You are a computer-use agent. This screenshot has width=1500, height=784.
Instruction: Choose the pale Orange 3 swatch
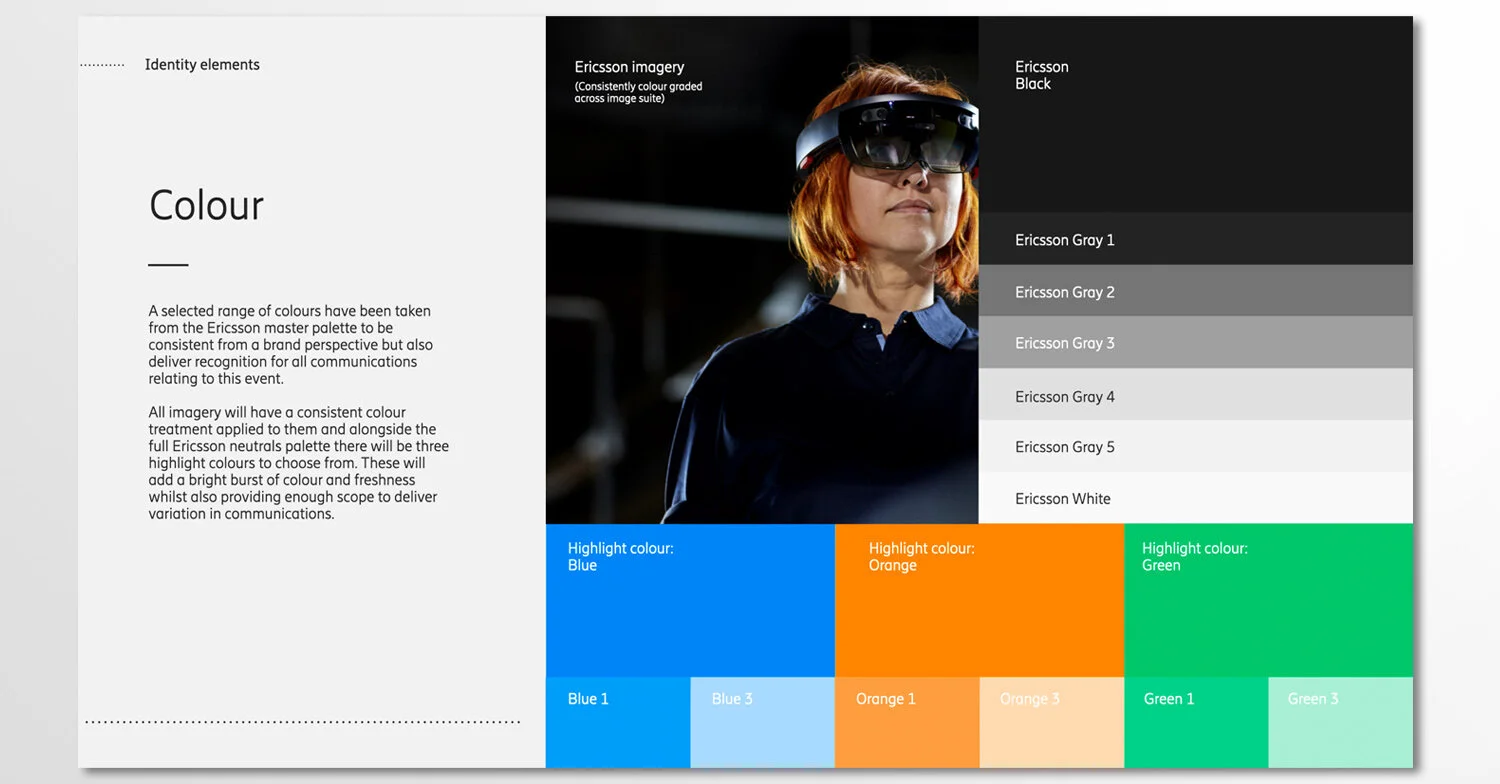click(x=1051, y=722)
